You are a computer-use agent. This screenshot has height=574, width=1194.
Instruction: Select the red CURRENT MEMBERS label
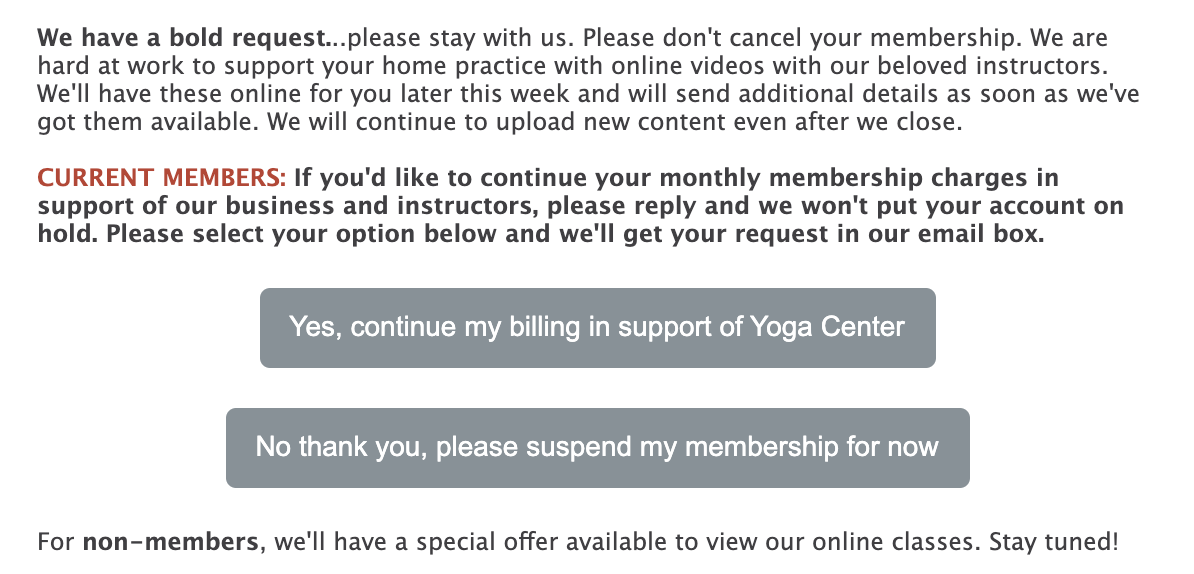(161, 179)
